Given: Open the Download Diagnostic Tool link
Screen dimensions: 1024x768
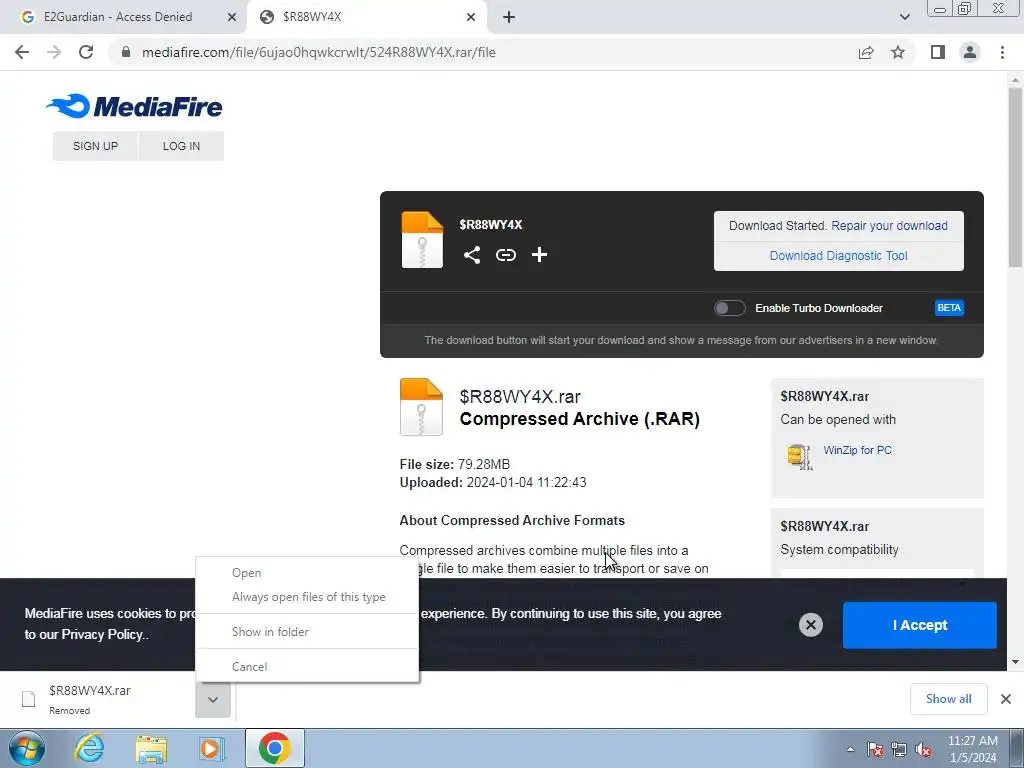Looking at the screenshot, I should click(x=838, y=255).
